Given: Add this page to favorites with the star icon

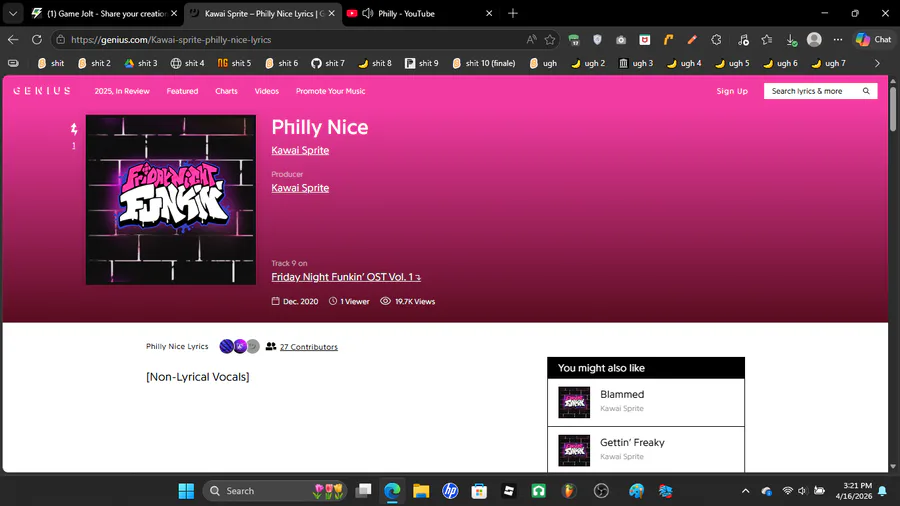Looking at the screenshot, I should click(x=550, y=40).
